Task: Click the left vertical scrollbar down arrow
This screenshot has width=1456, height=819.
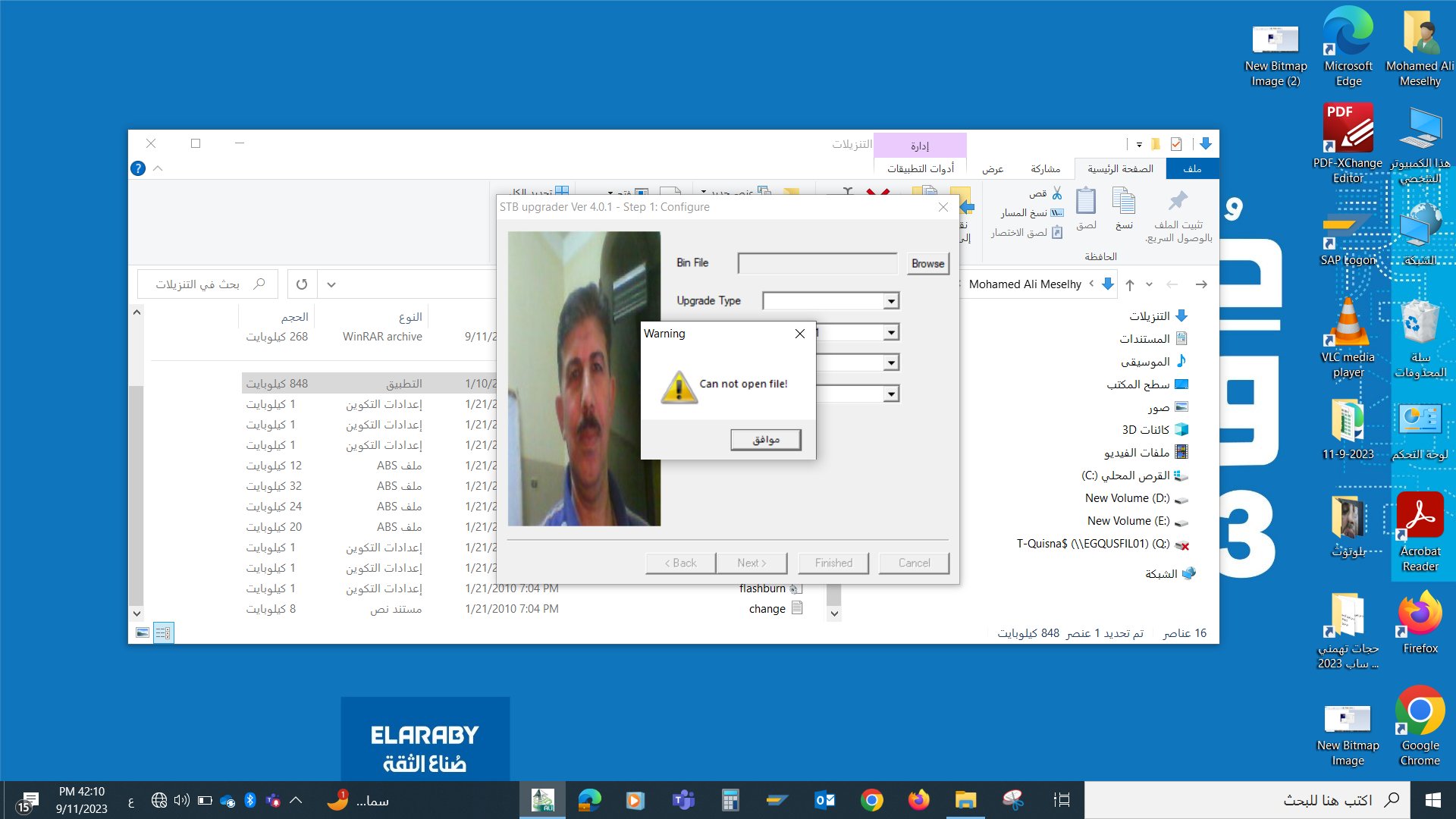Action: pos(136,613)
